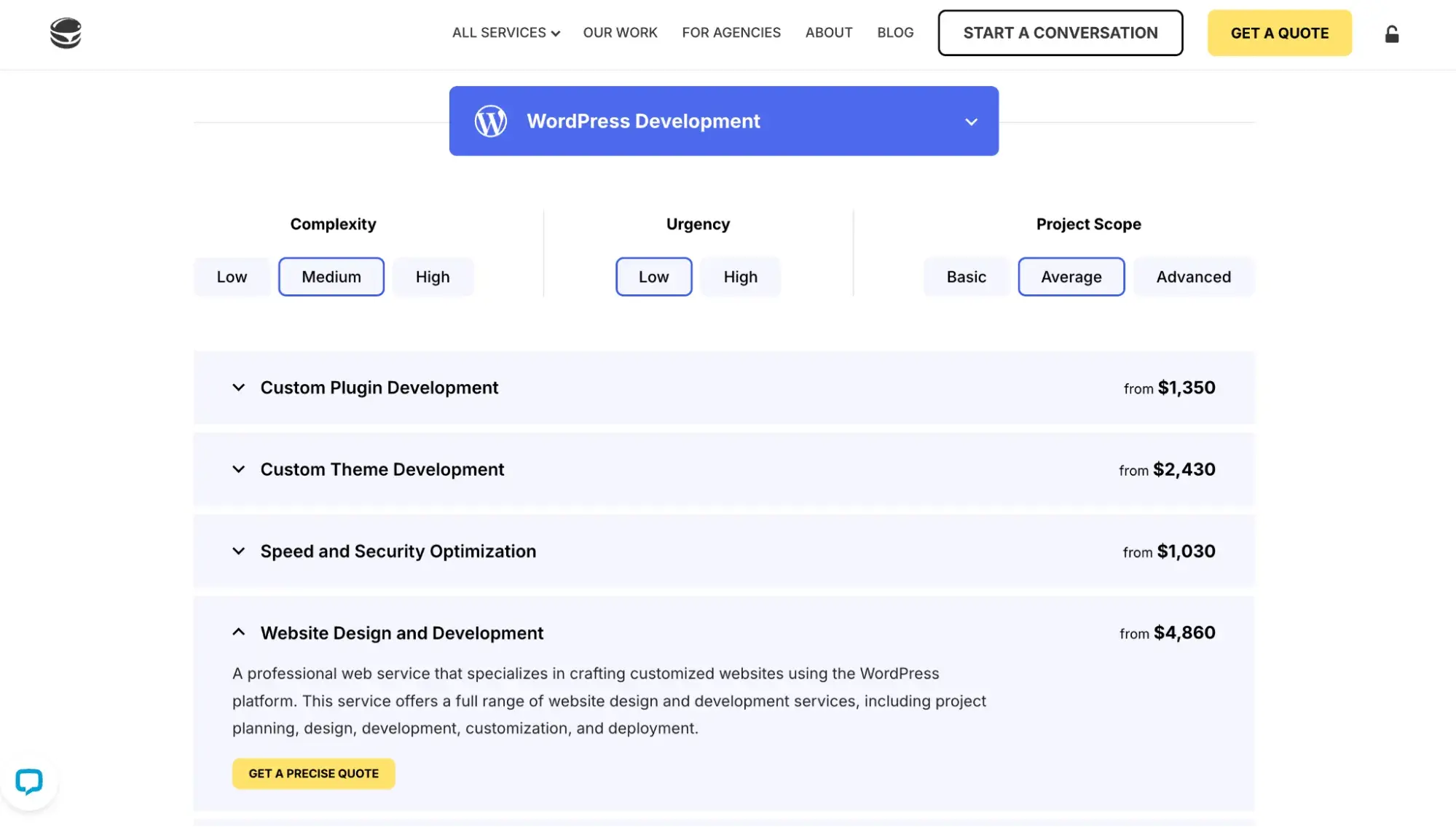This screenshot has width=1456, height=827.
Task: Open For Agencies page
Action: click(731, 33)
